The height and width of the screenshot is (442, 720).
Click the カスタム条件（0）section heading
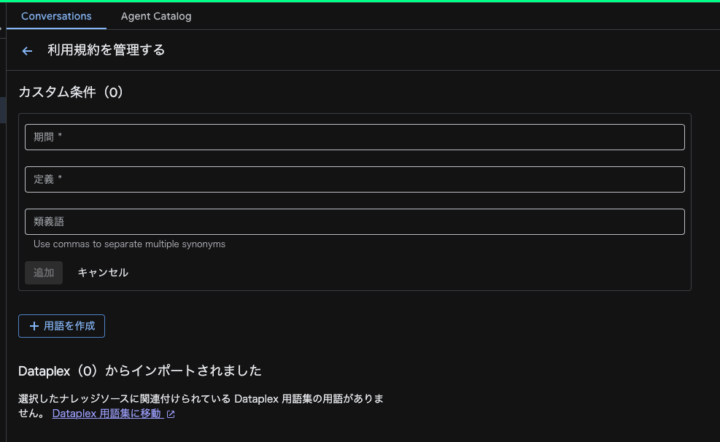tap(70, 92)
